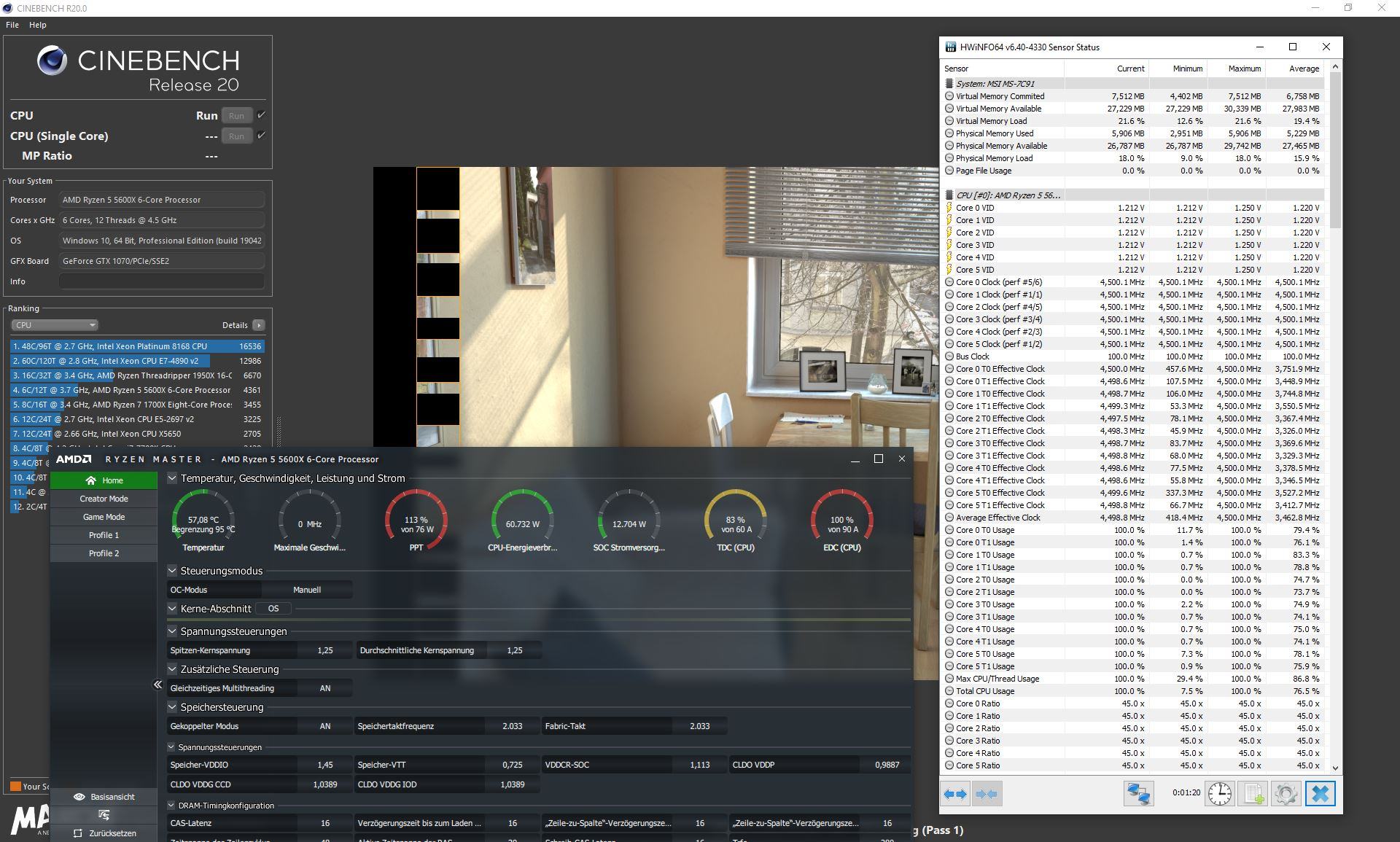Click the HWiNFO64 title bar app icon

951,47
